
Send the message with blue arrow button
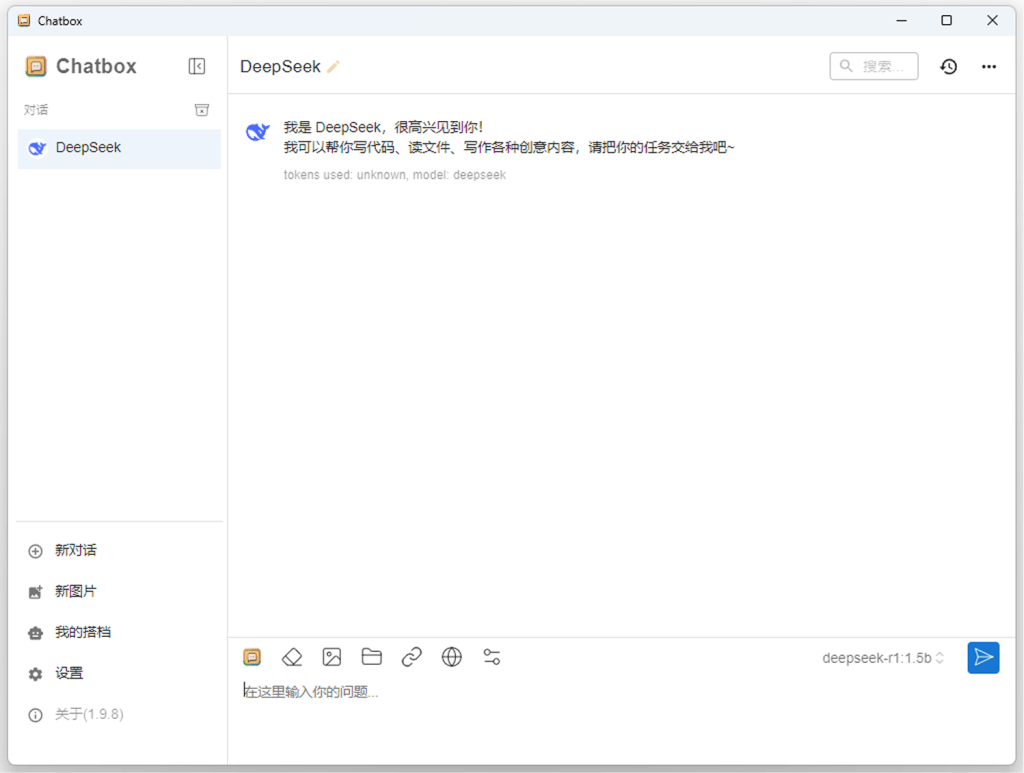tap(984, 657)
